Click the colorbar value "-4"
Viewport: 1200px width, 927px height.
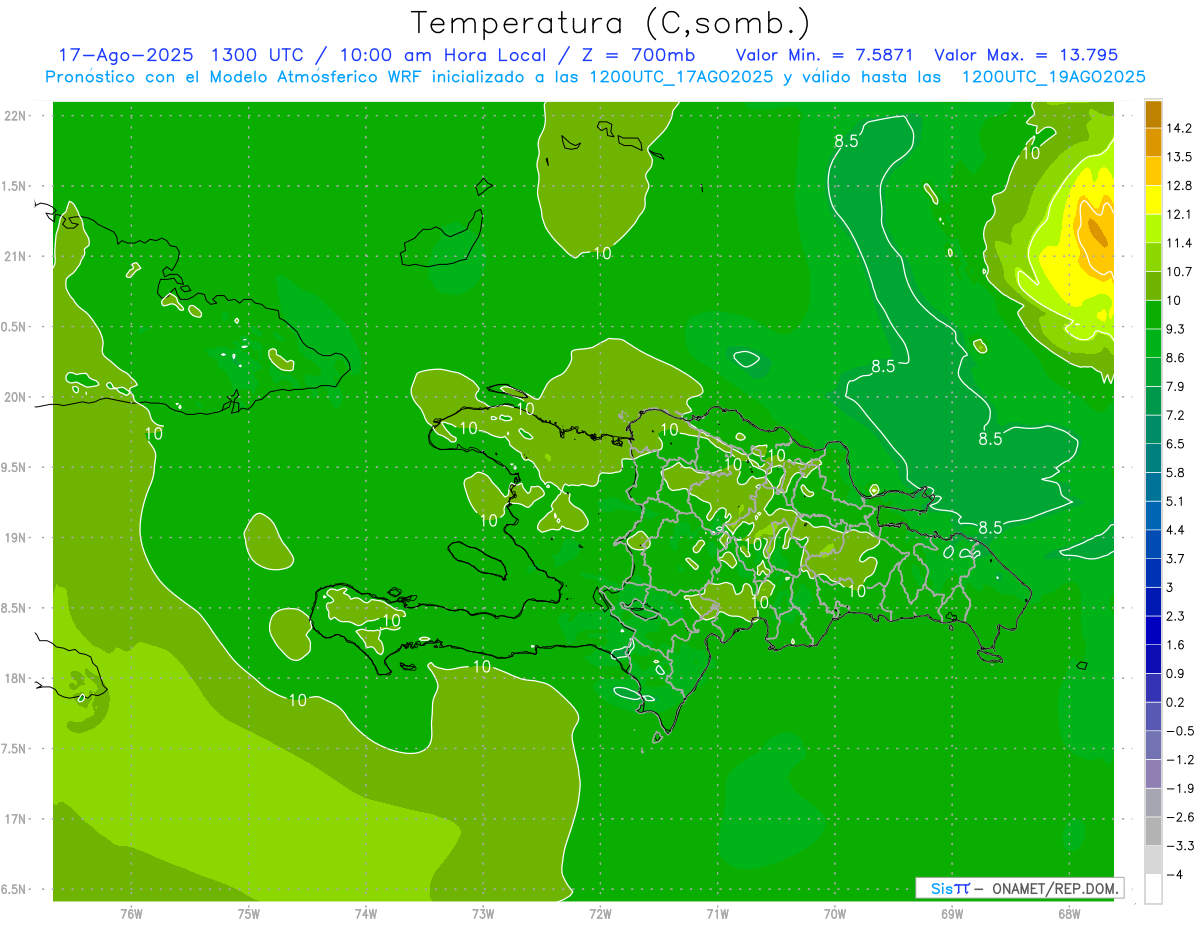[1175, 875]
